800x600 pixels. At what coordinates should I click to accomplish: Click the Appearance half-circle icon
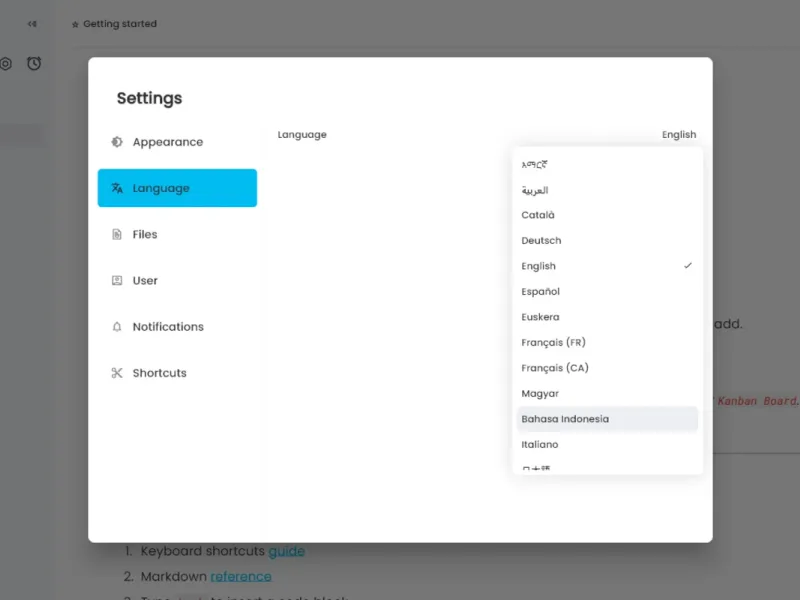tap(117, 142)
